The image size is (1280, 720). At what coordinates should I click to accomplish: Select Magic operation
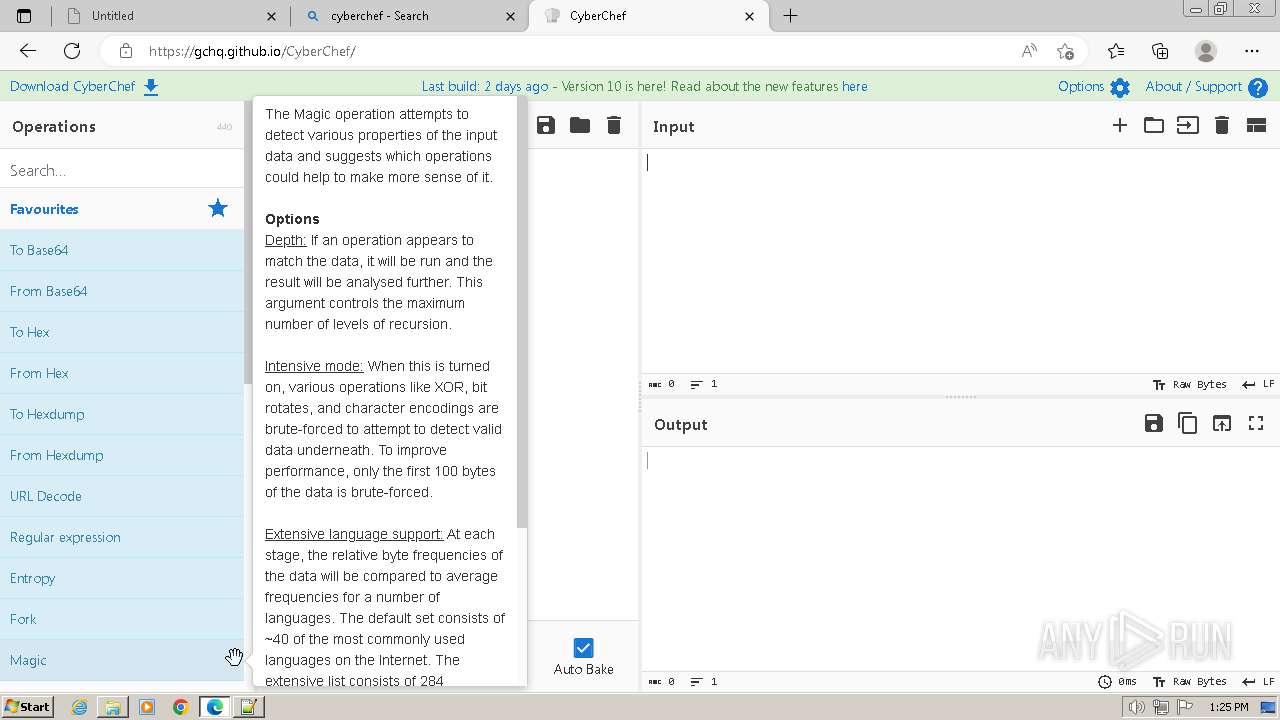(x=122, y=660)
